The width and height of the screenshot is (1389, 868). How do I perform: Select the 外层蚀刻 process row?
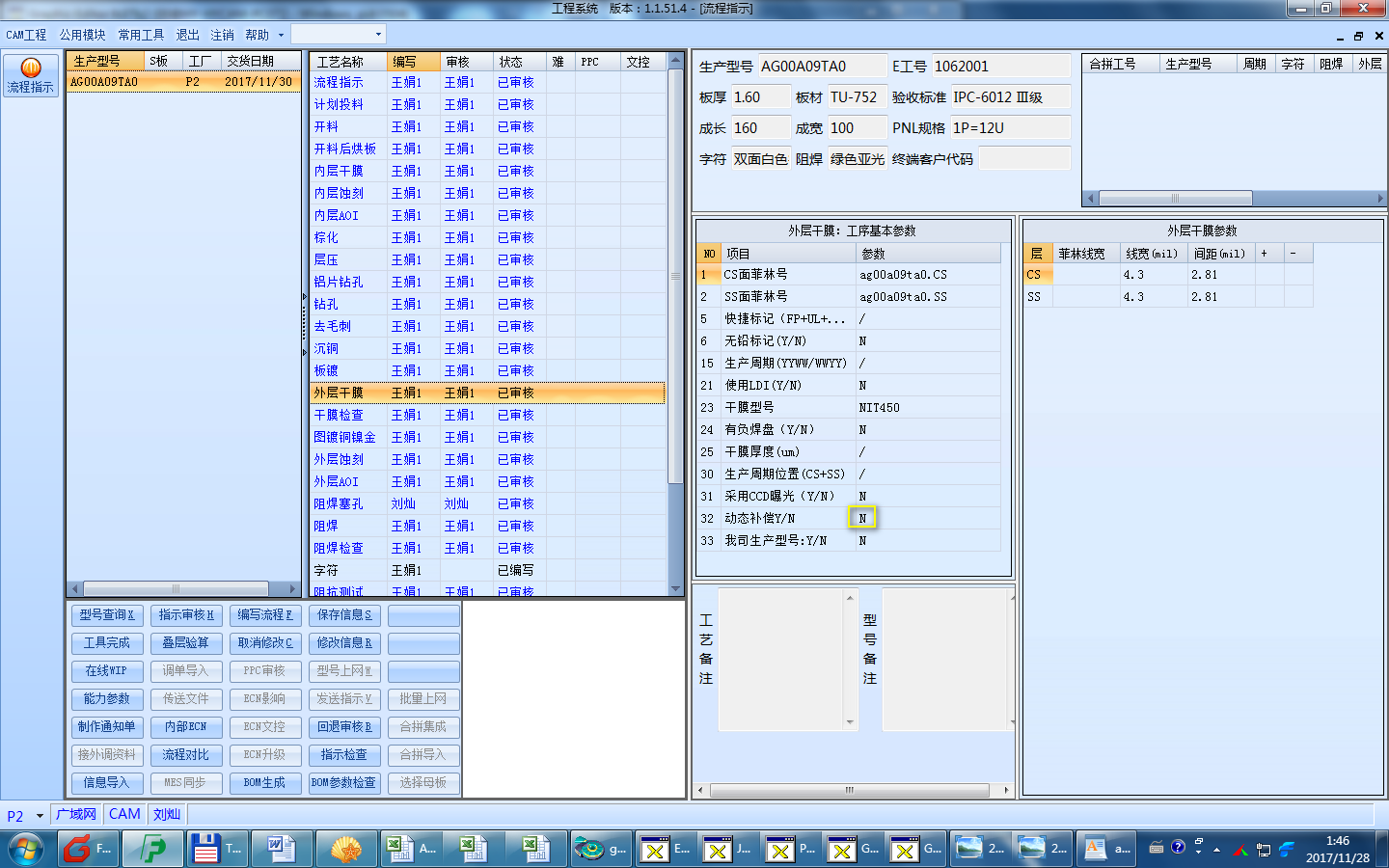point(487,460)
